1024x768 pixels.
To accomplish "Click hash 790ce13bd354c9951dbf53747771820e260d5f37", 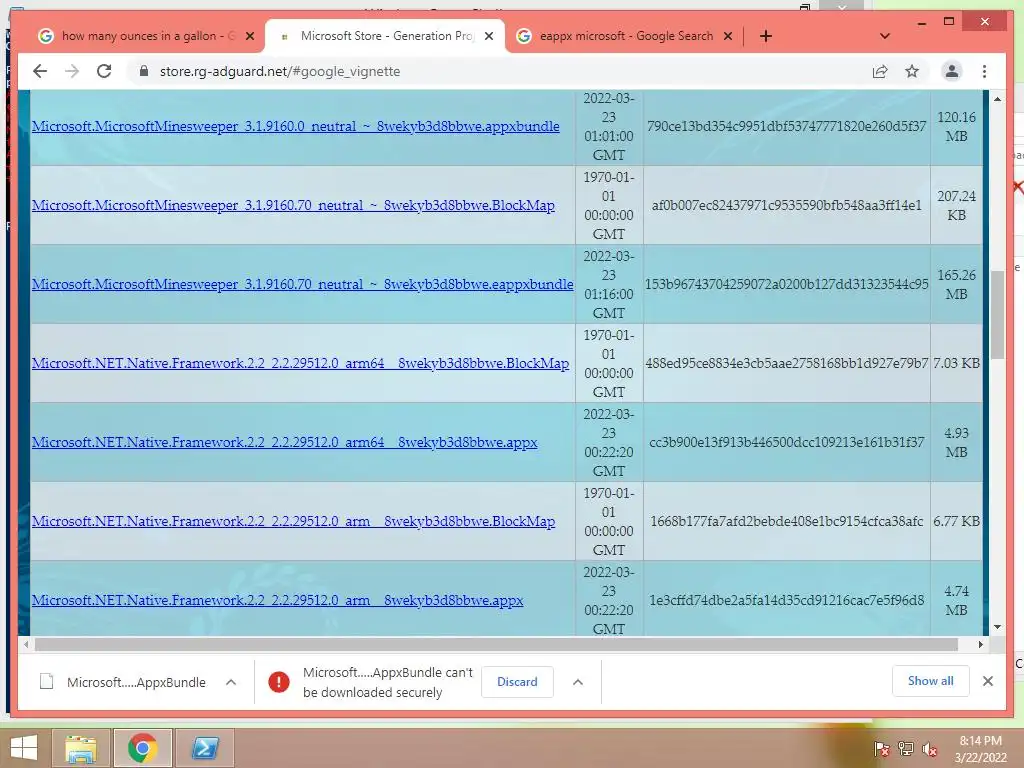I will (x=786, y=126).
